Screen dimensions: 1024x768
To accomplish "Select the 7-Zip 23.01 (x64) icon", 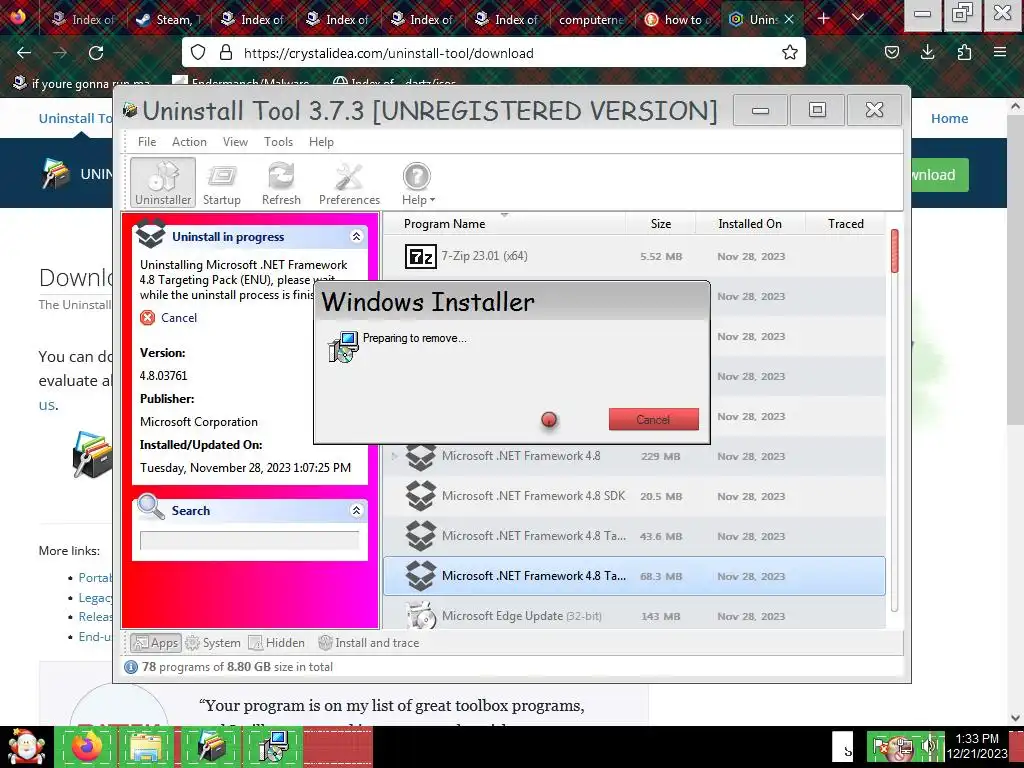I will [x=420, y=256].
